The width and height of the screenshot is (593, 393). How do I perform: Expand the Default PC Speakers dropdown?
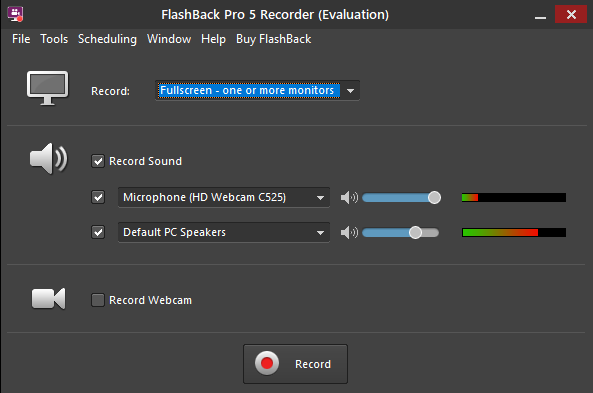pyautogui.click(x=224, y=232)
